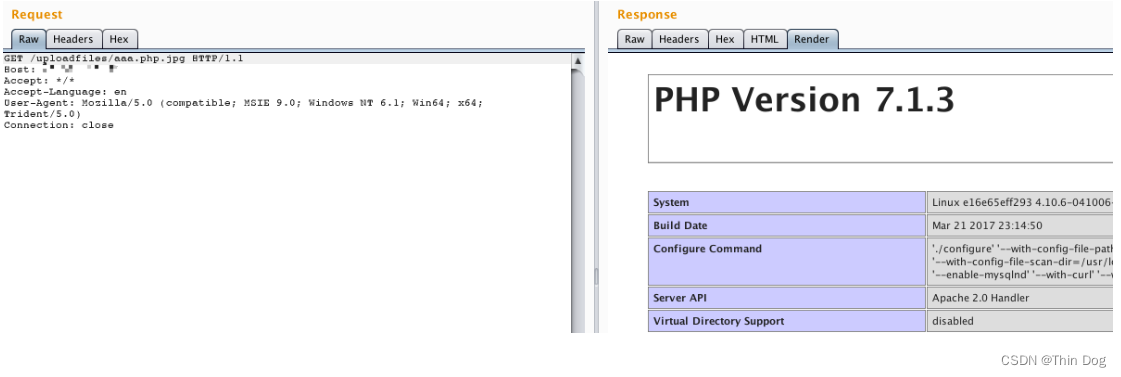Open the Request Headers tab
Screen dimensions: 1121x377
pyautogui.click(x=74, y=39)
